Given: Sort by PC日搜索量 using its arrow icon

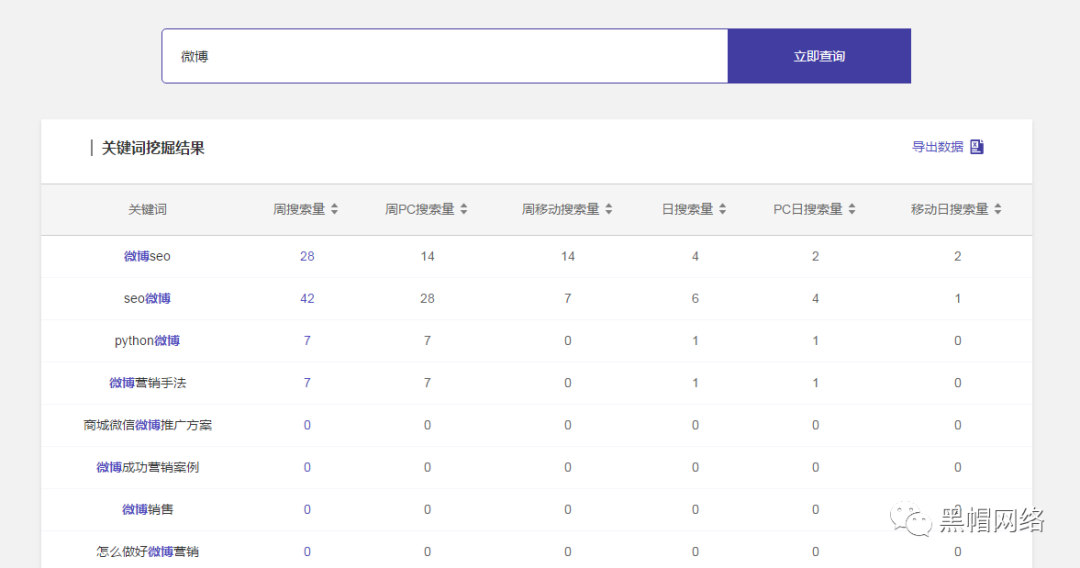Looking at the screenshot, I should [852, 209].
